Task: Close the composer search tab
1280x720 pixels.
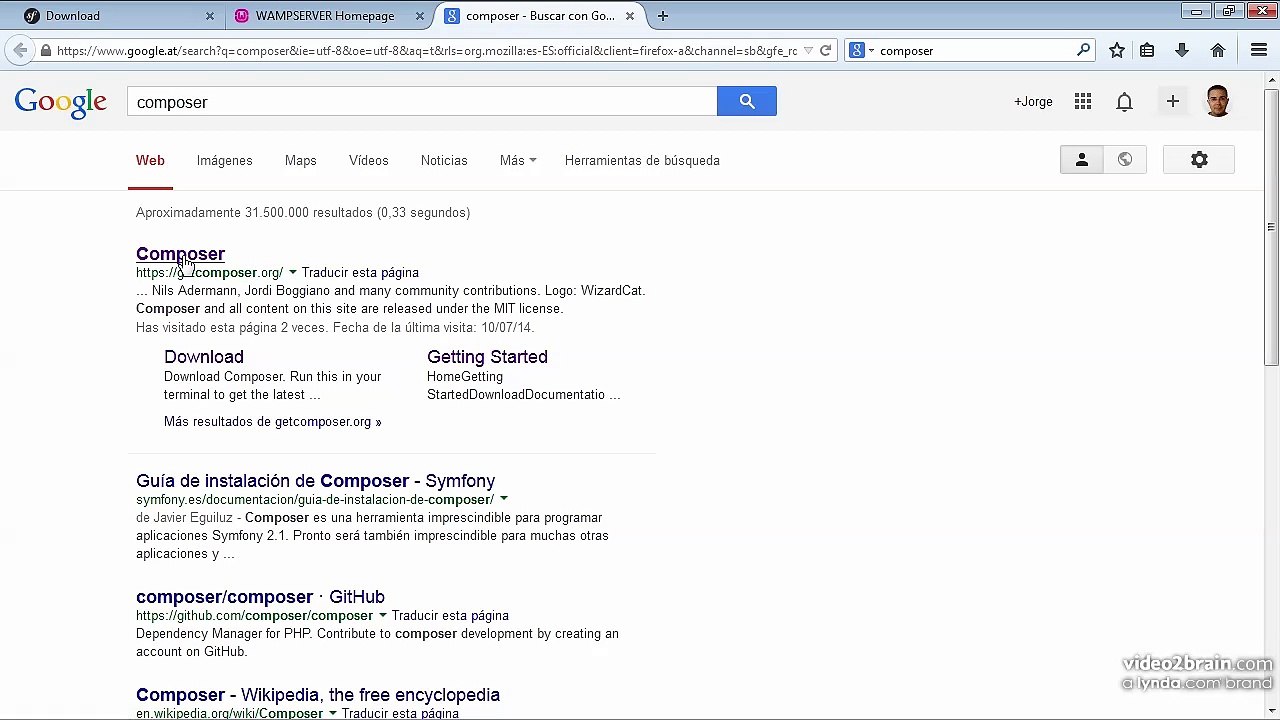Action: pyautogui.click(x=630, y=16)
